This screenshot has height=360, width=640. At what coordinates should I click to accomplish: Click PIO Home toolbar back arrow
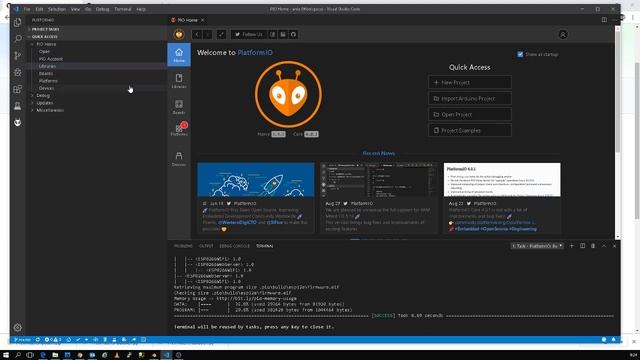point(197,35)
